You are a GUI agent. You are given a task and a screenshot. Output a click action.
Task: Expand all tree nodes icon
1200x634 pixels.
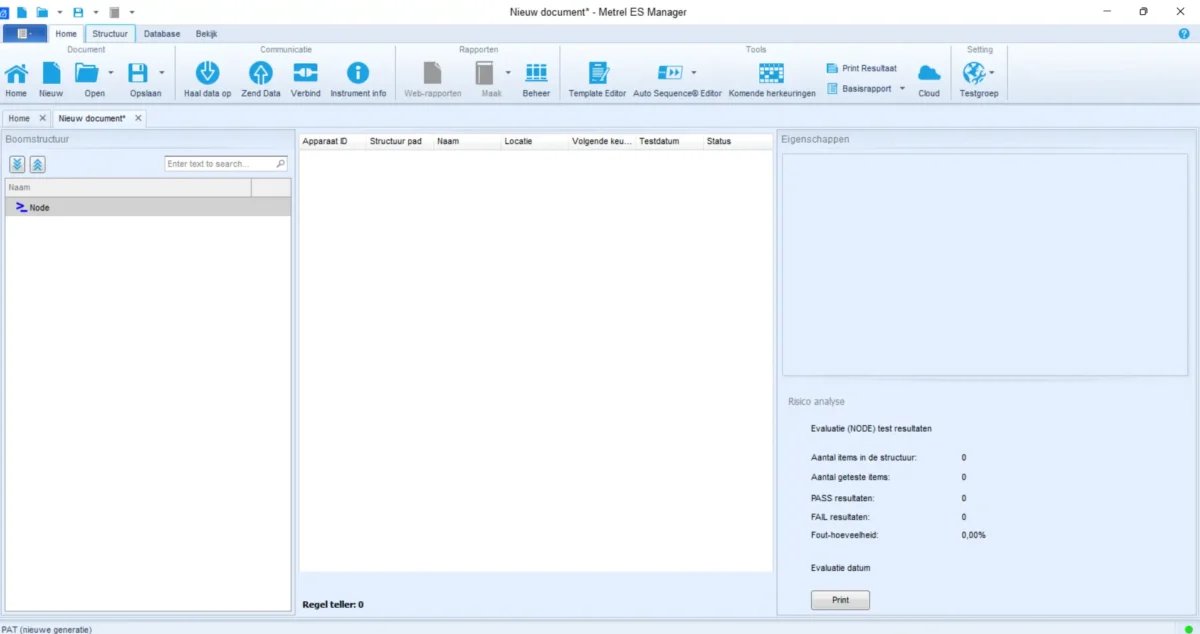pos(17,164)
